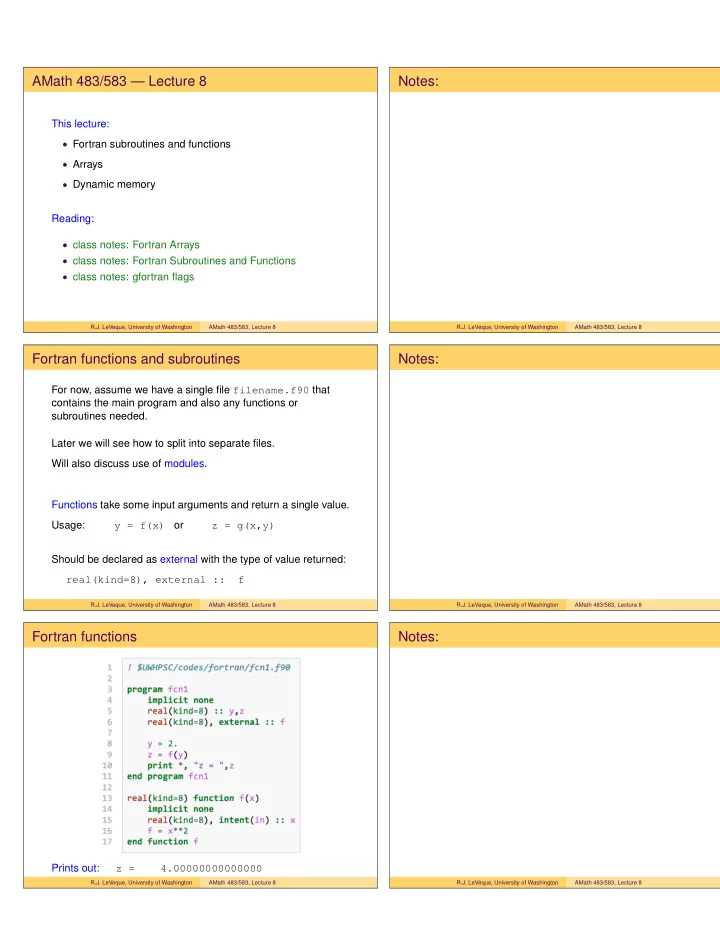Click the 'y = f(x)' code sample
This screenshot has height=932, width=720.
tap(139, 526)
